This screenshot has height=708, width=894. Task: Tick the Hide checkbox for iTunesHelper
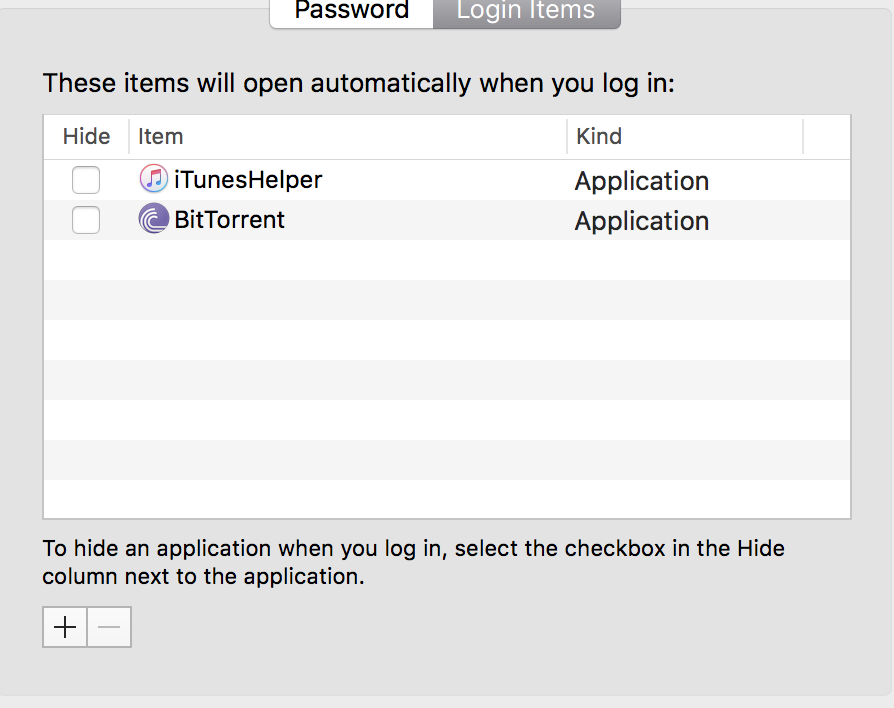tap(86, 180)
